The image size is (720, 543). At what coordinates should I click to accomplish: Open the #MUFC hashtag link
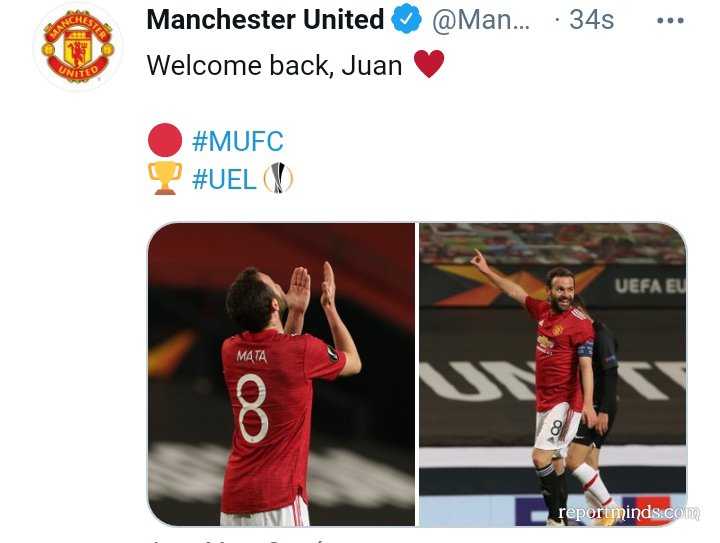pyautogui.click(x=238, y=141)
